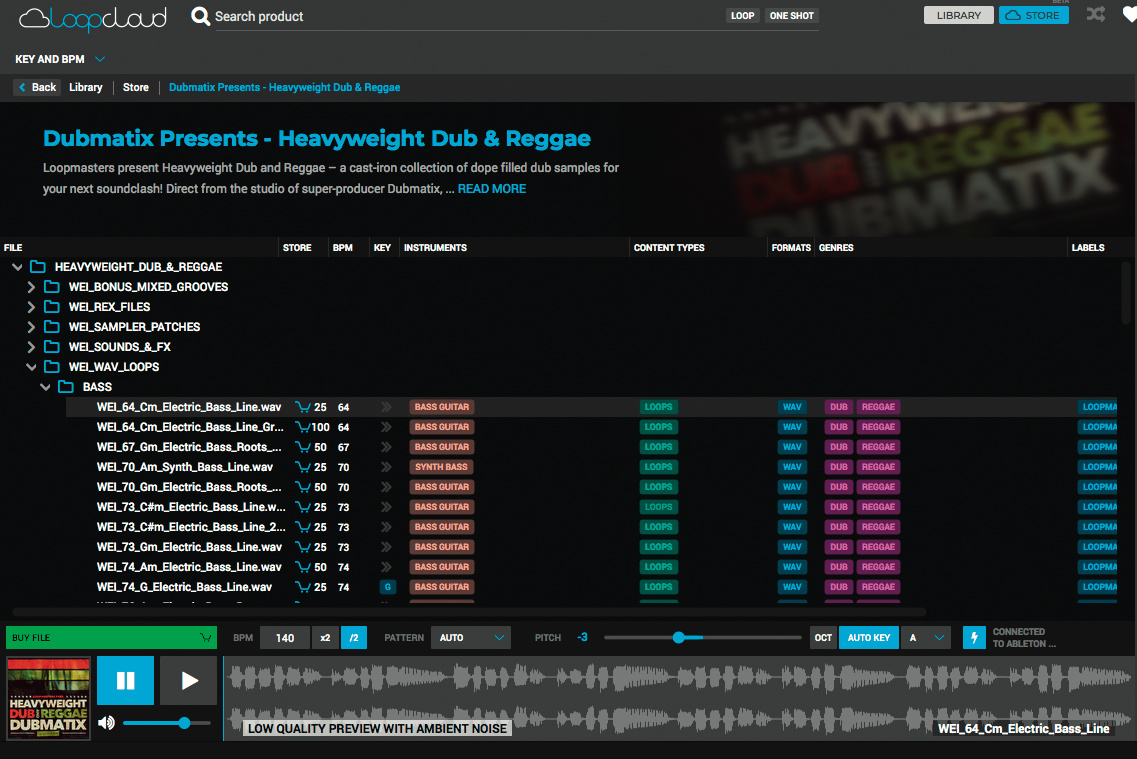Open the Store breadcrumb item
The width and height of the screenshot is (1137, 759).
click(136, 88)
